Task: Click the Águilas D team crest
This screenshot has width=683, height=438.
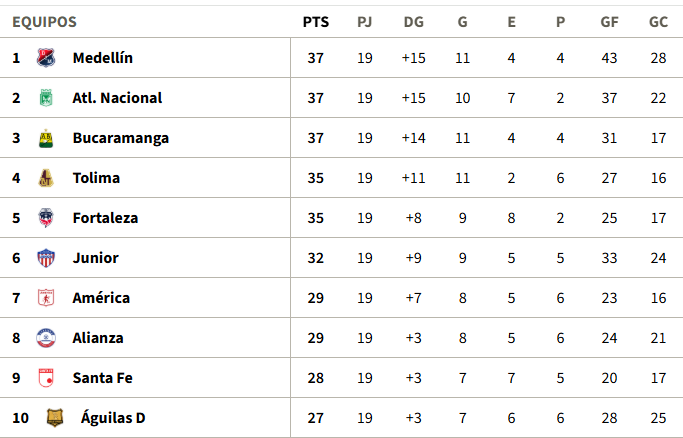Action: coord(55,418)
